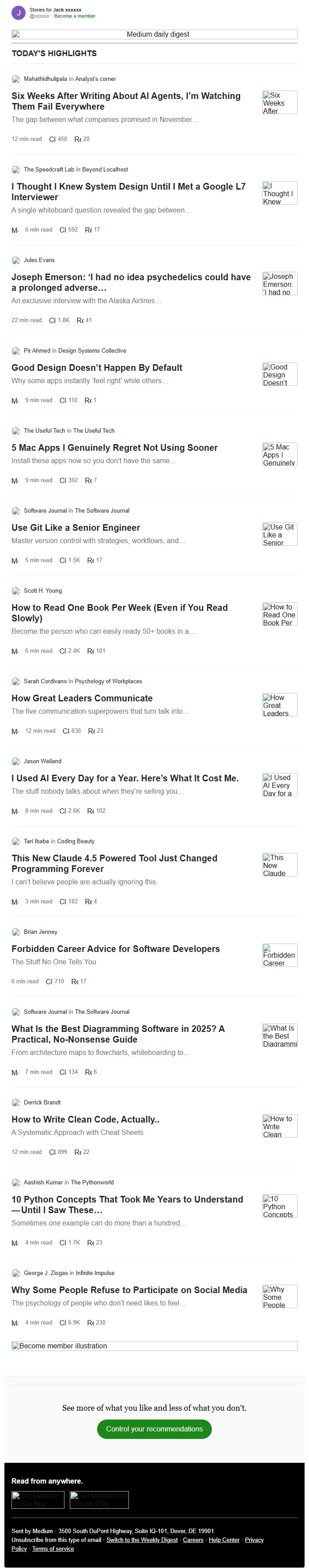Open the Help Center footer link
This screenshot has height=1568, width=309.
224,1540
